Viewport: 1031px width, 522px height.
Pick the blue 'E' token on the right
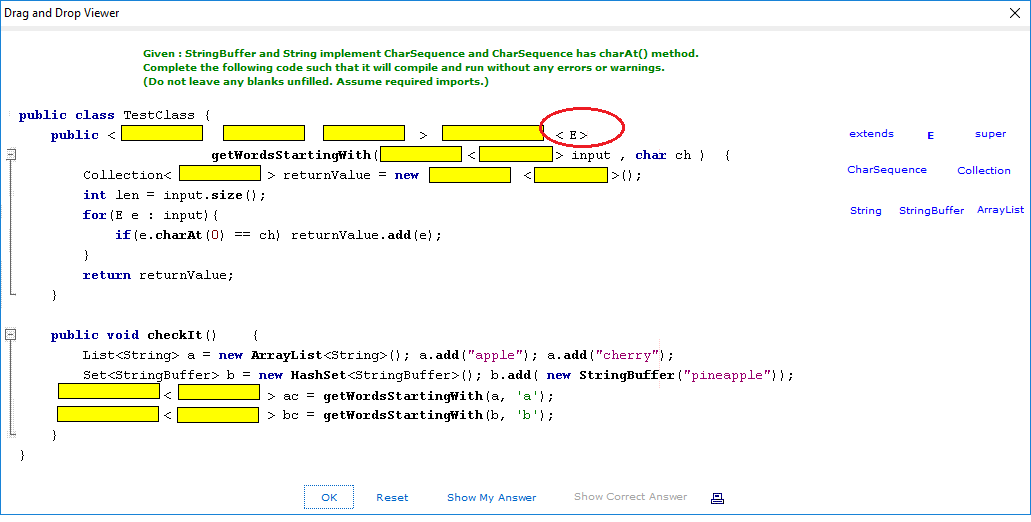pos(930,135)
